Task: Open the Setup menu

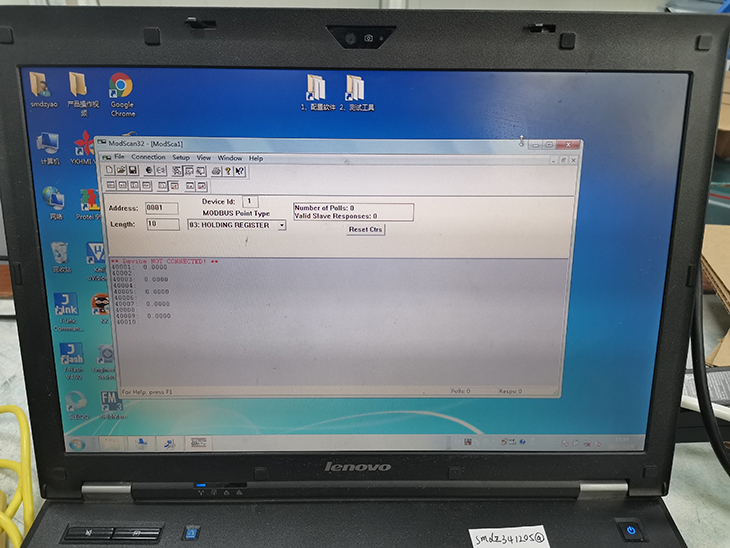Action: point(180,158)
